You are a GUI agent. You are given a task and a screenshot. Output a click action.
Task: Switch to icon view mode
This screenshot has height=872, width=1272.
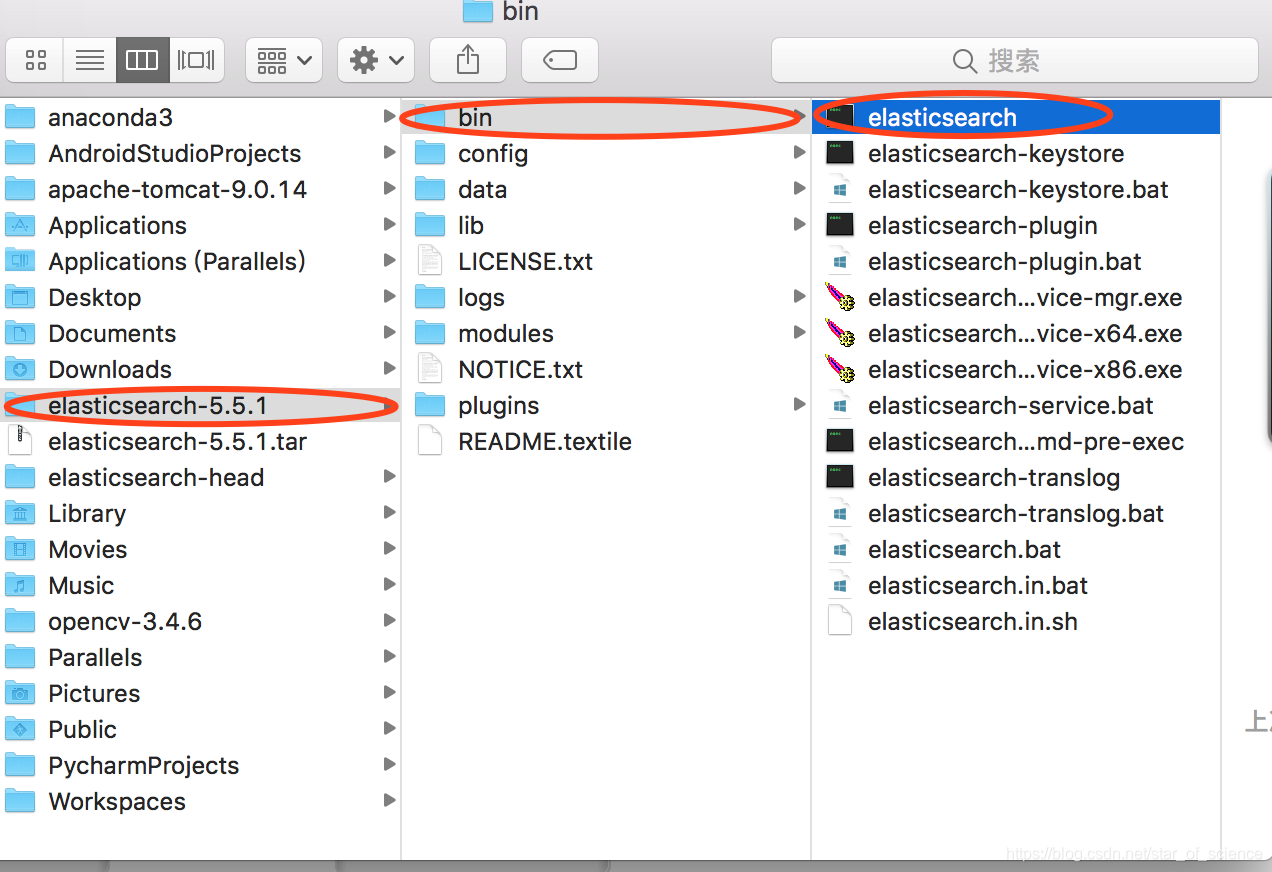coord(36,61)
